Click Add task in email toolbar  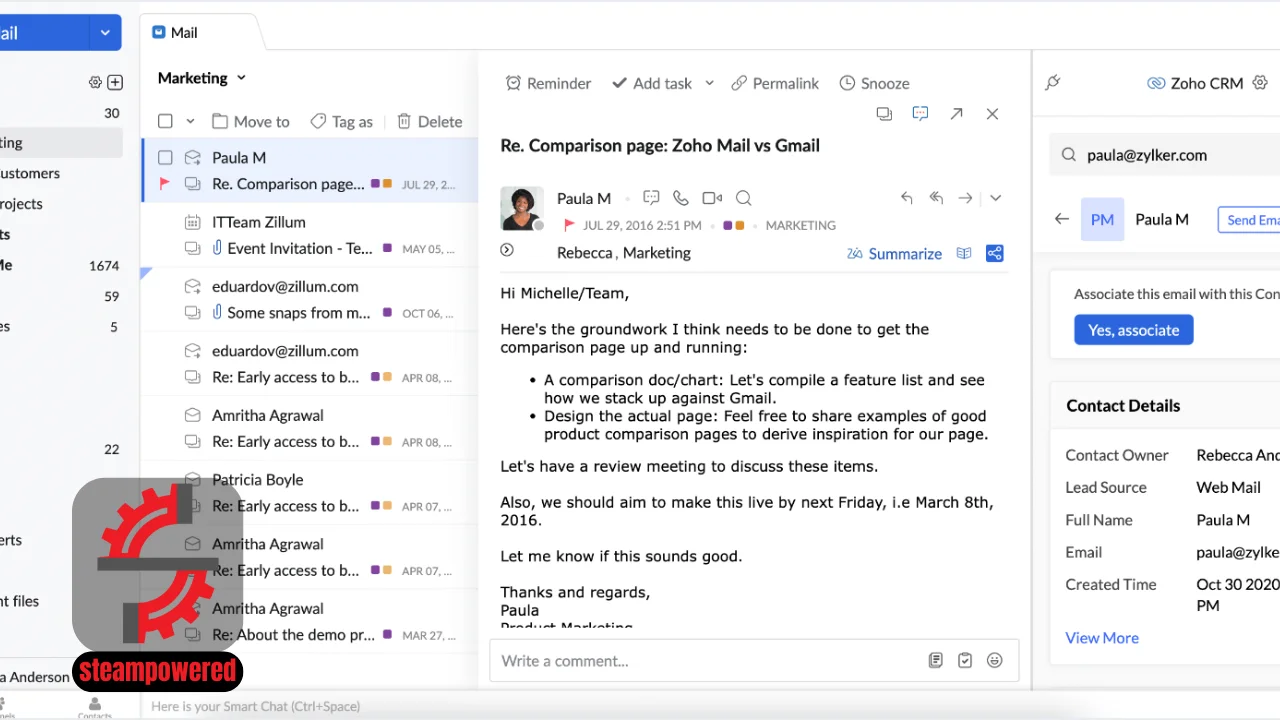click(651, 83)
